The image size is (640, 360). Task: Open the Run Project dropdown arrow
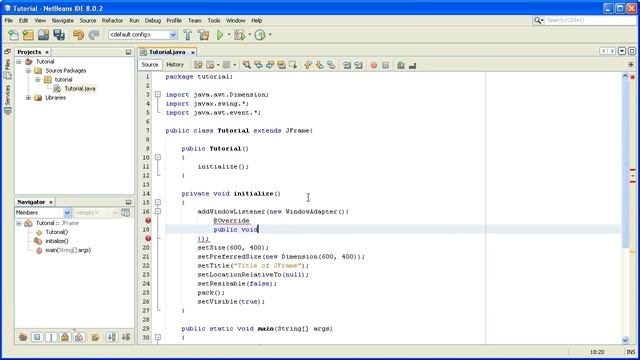pos(229,35)
